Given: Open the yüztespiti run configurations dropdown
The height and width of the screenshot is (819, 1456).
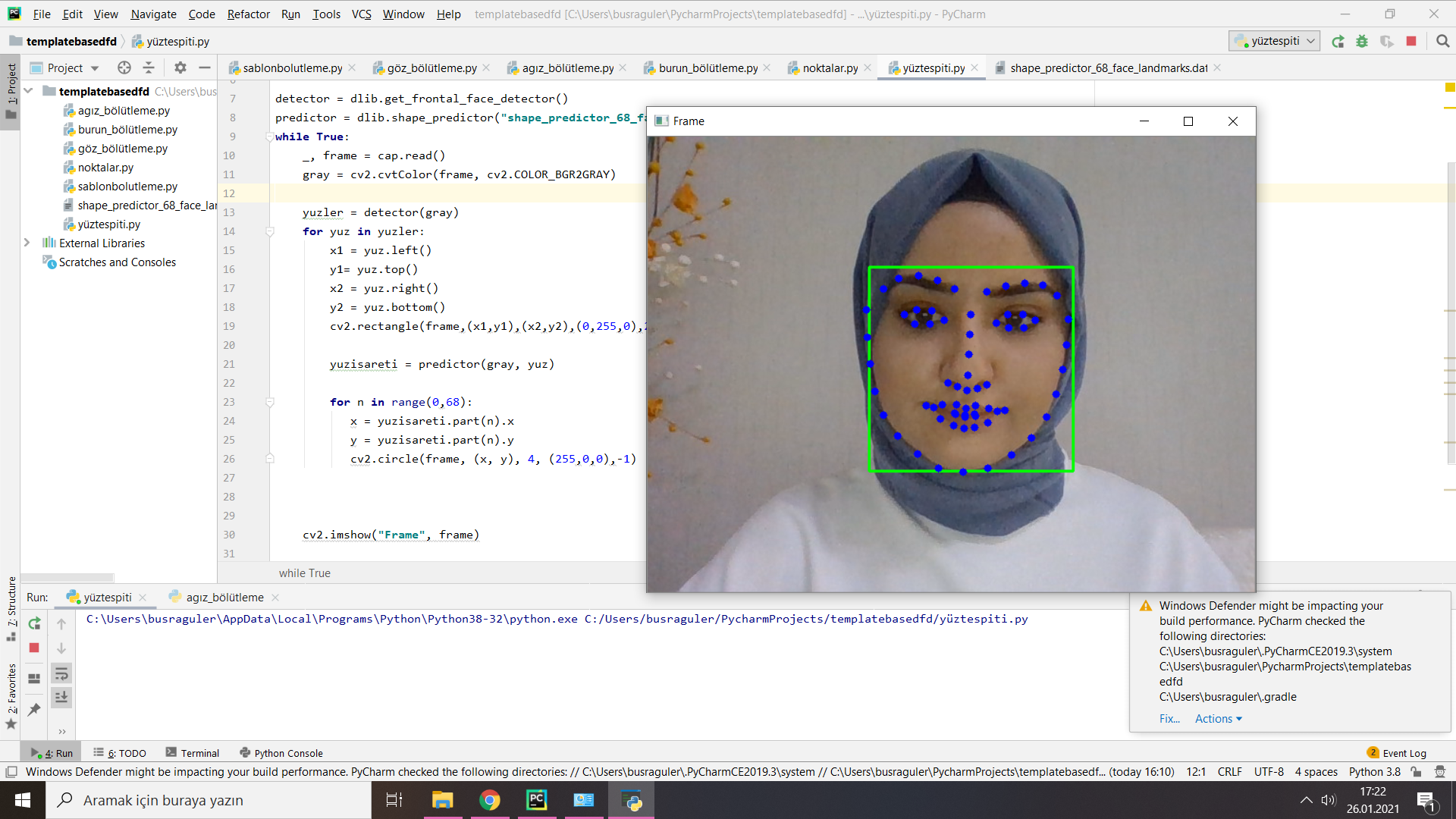Looking at the screenshot, I should [1311, 41].
